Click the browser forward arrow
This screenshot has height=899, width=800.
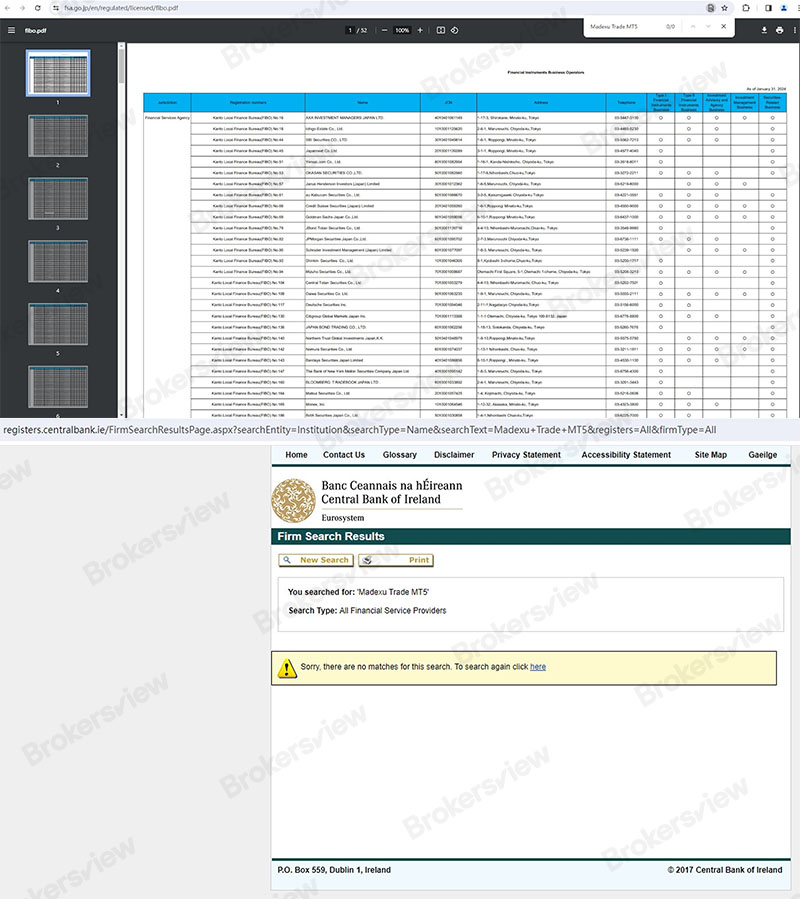point(22,8)
